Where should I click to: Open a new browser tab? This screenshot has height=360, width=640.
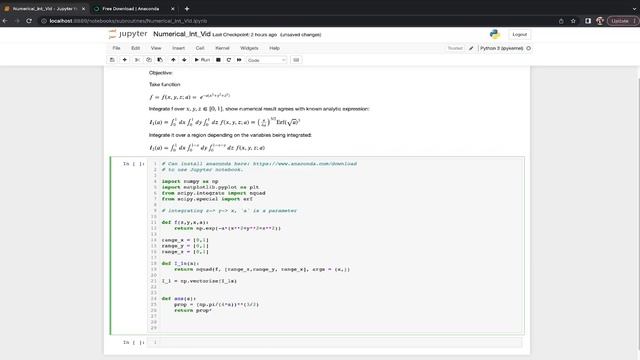187,9
